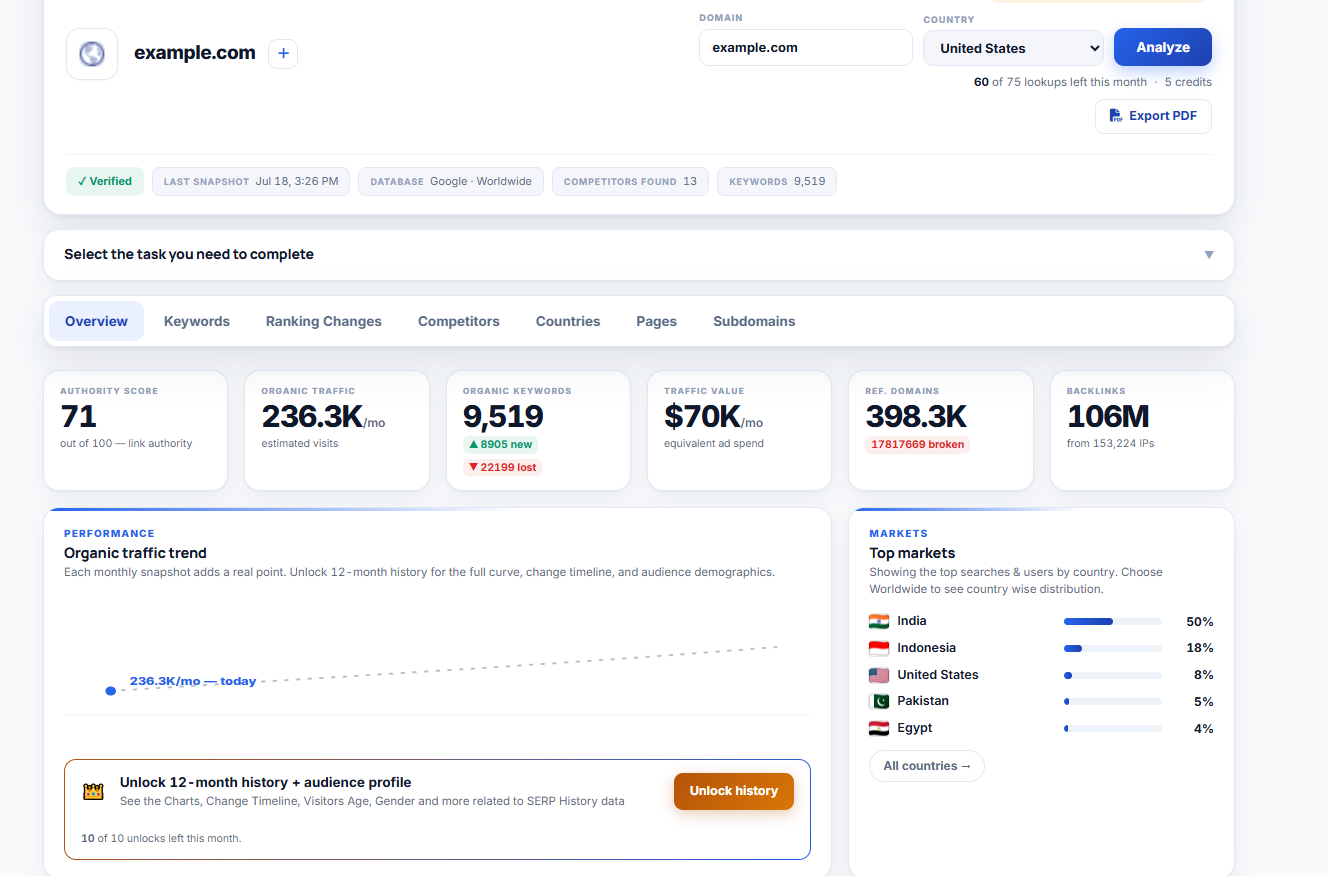Click the Domain input field

[806, 47]
